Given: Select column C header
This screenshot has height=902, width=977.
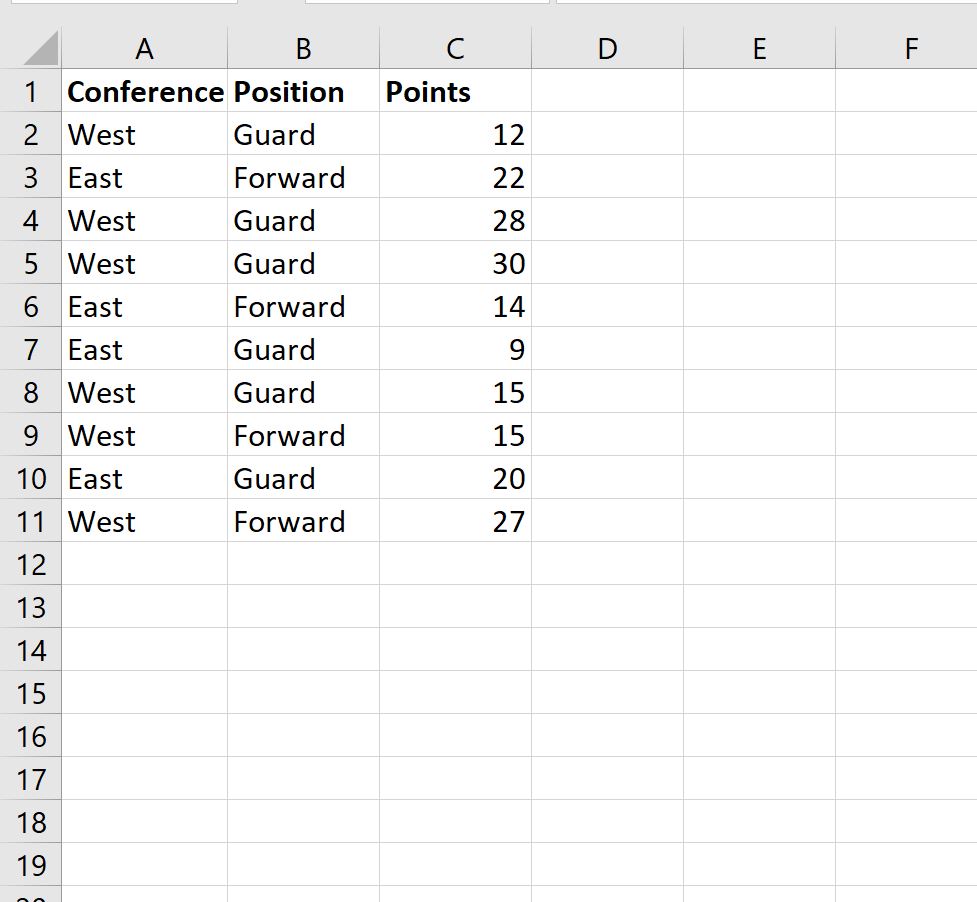Looking at the screenshot, I should pos(455,48).
